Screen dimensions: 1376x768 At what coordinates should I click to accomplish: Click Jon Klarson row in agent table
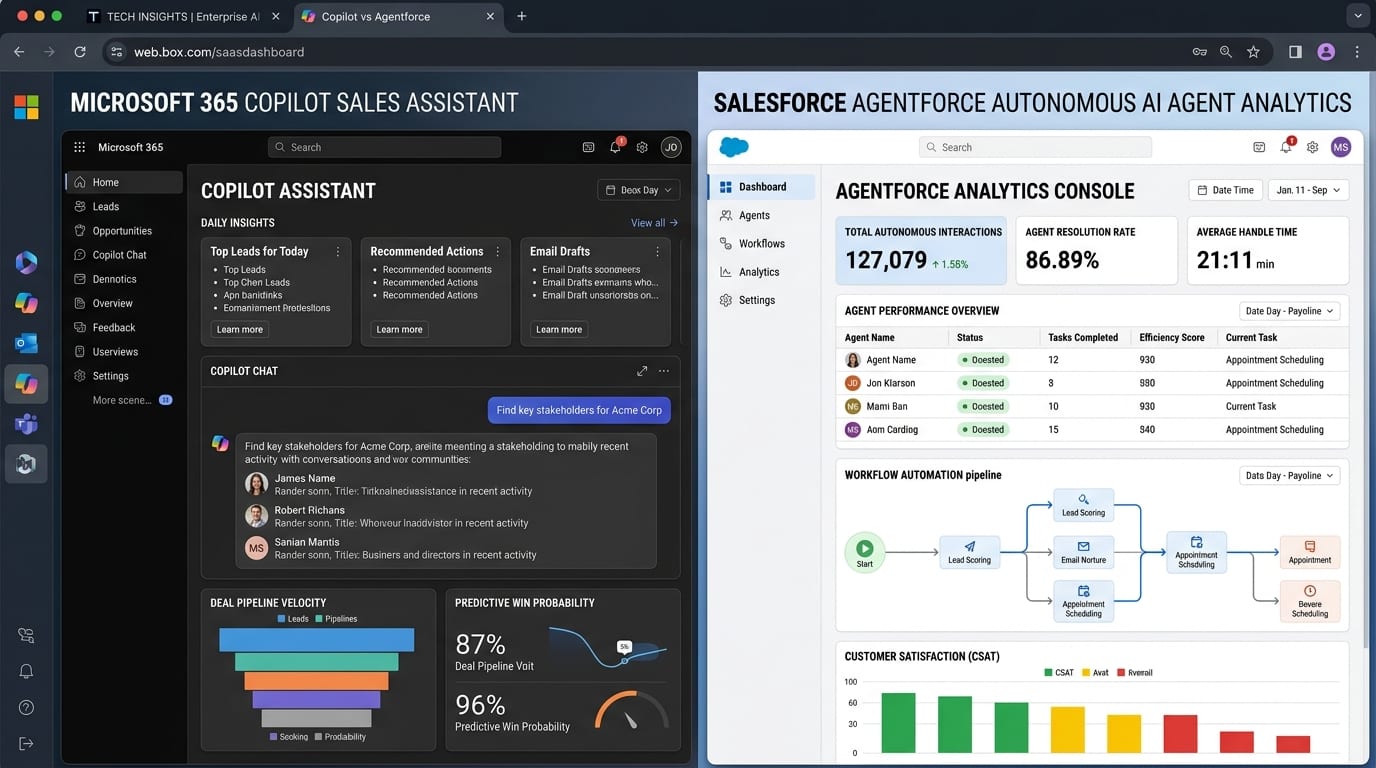coord(1092,383)
